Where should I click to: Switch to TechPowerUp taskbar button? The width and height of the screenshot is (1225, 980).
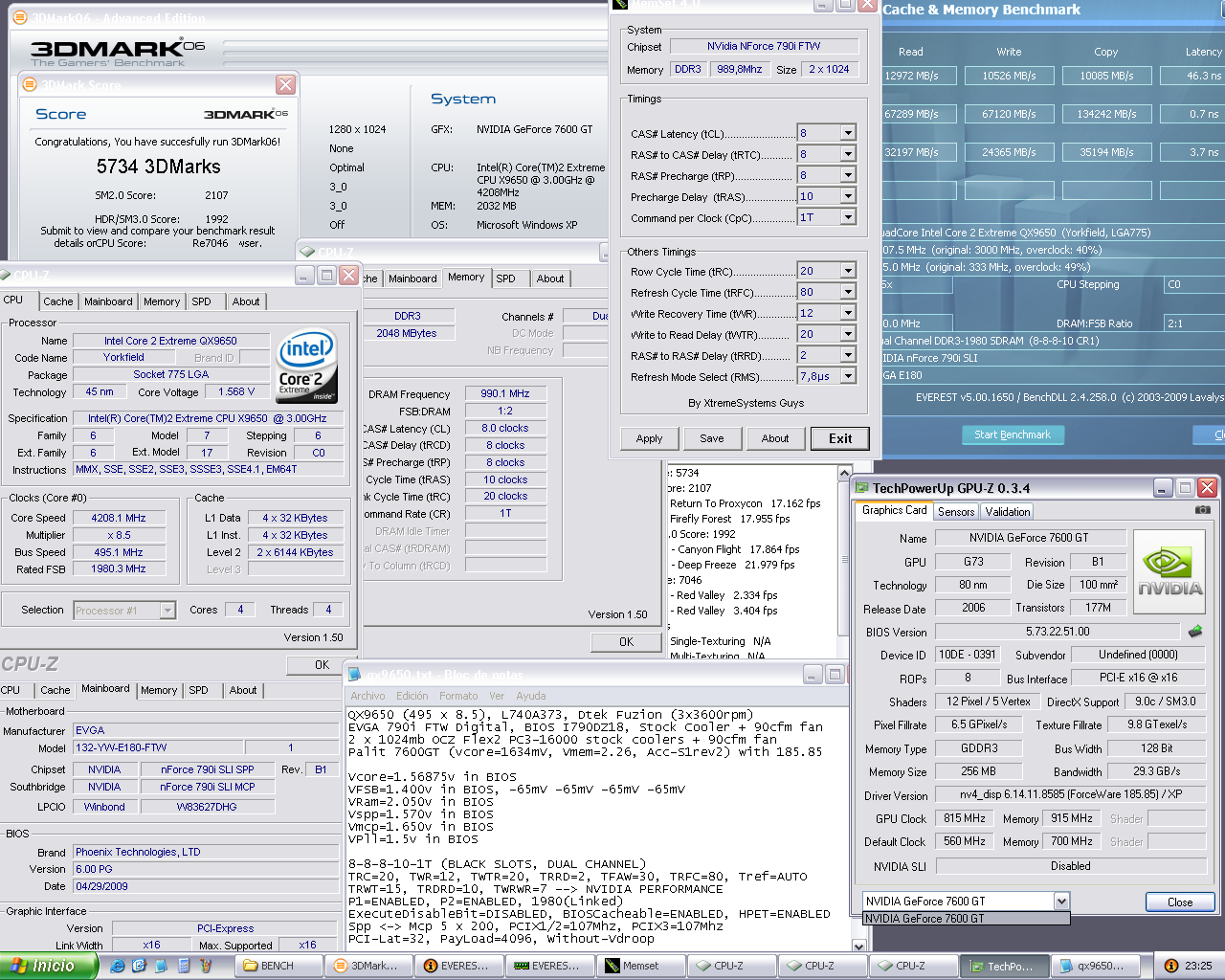click(x=1004, y=966)
